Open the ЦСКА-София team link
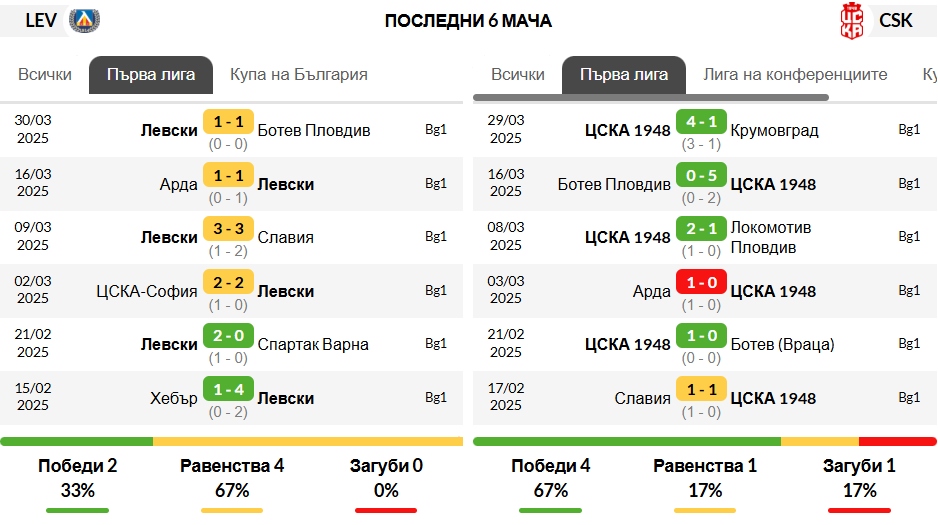The image size is (938, 525). point(147,291)
